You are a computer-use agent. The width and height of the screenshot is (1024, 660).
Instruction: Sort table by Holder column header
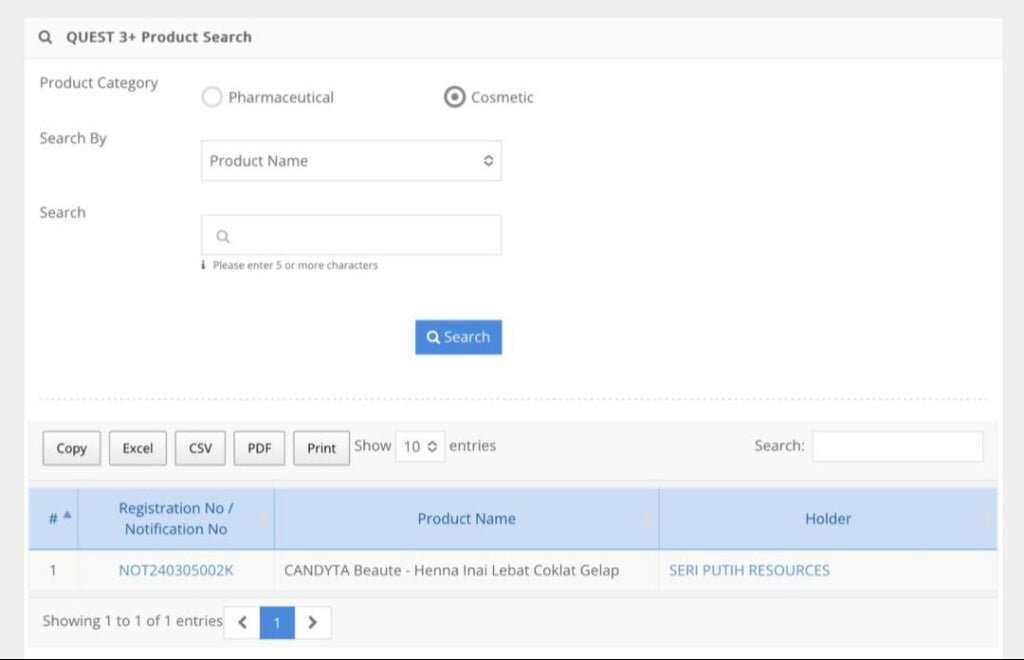point(828,519)
